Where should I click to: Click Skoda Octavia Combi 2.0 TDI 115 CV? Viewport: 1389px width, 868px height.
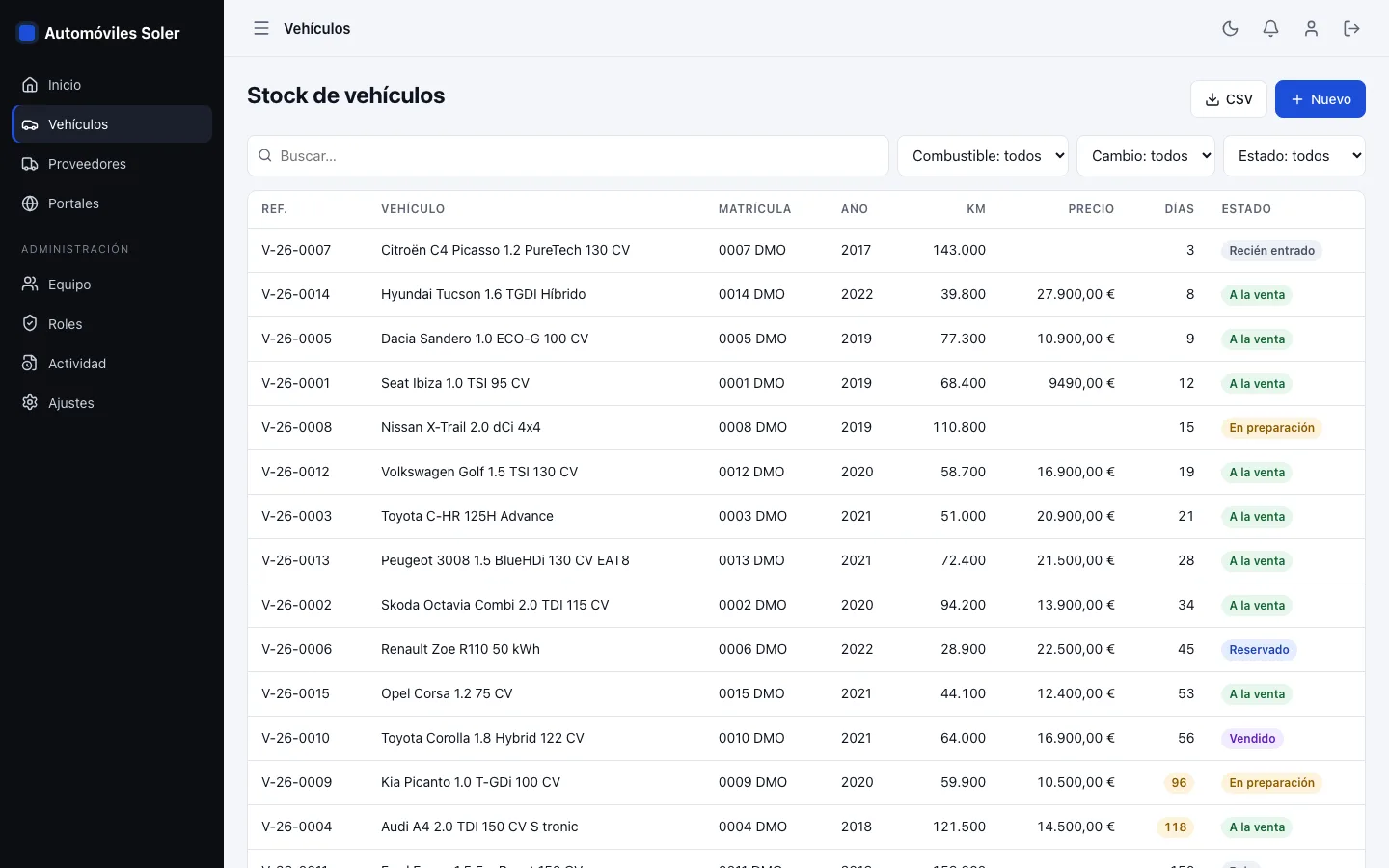[495, 605]
